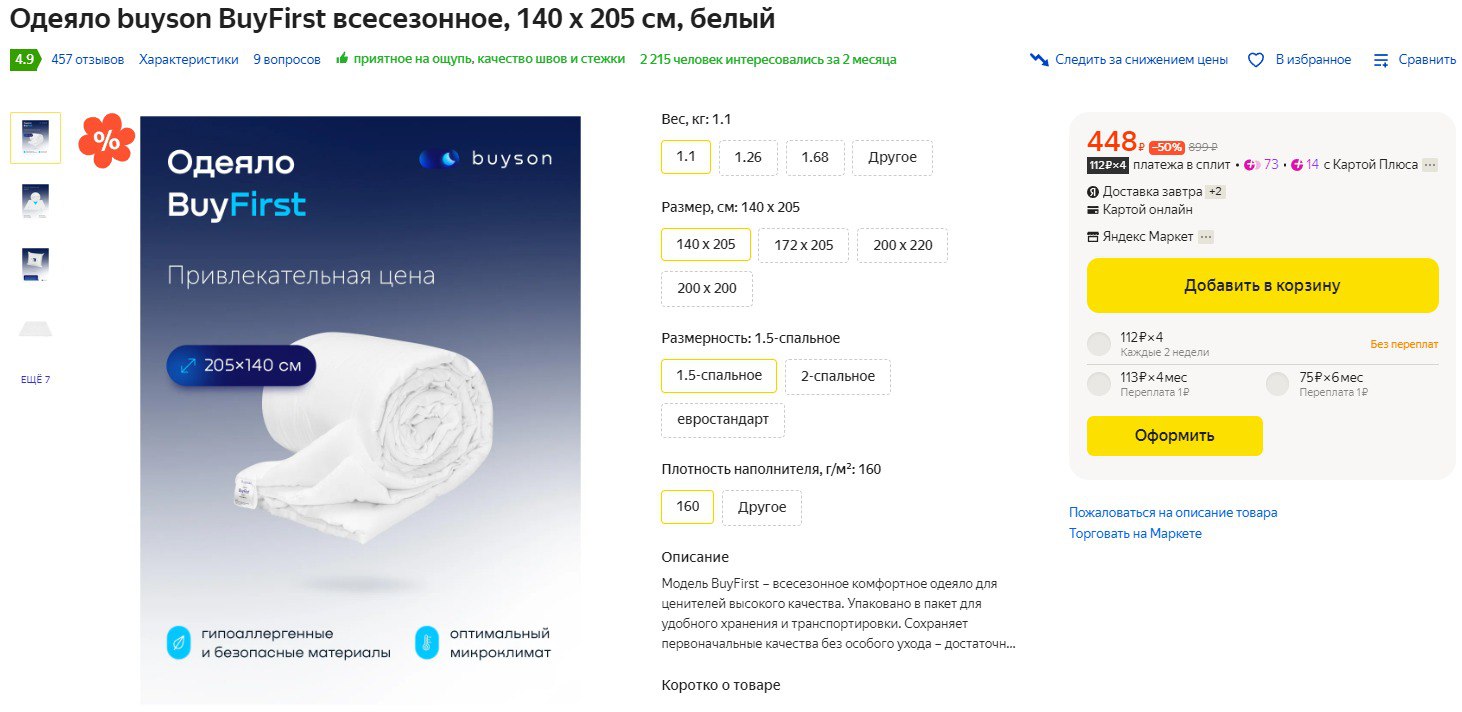Go to 457 отзывов reviews

coord(88,60)
